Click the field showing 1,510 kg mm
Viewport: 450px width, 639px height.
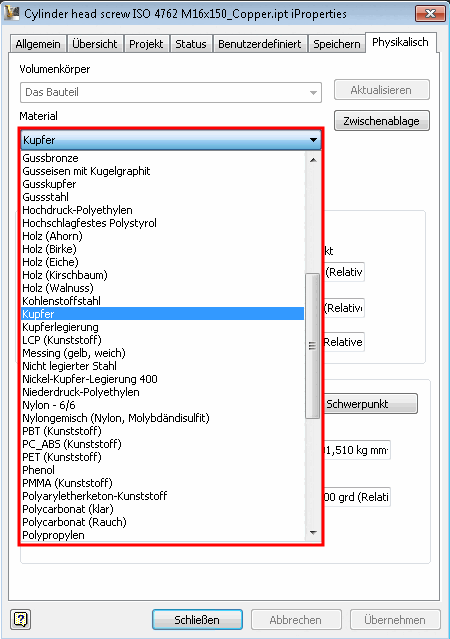coord(357,450)
